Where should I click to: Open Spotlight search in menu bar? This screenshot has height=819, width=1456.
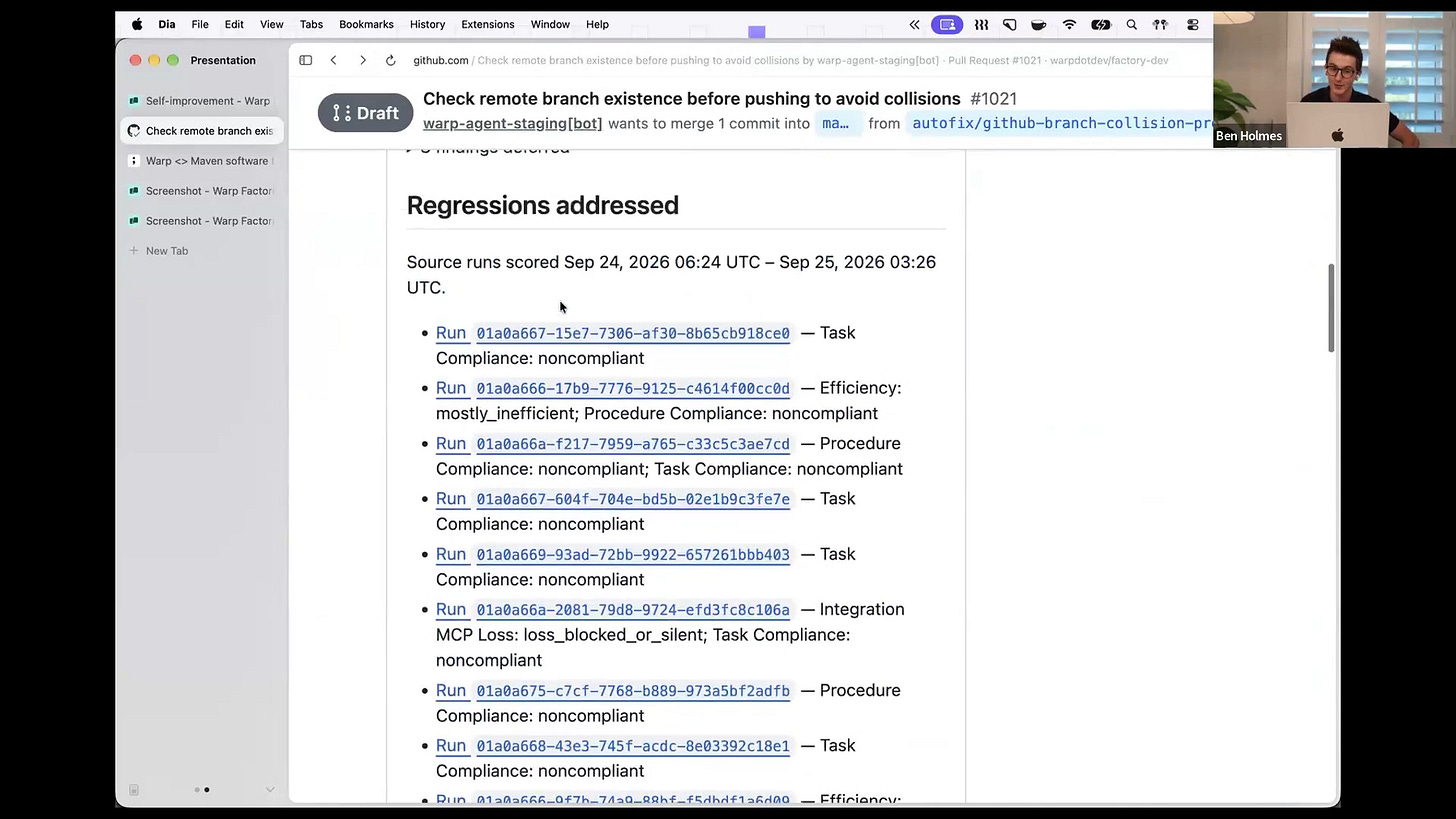coord(1132,24)
